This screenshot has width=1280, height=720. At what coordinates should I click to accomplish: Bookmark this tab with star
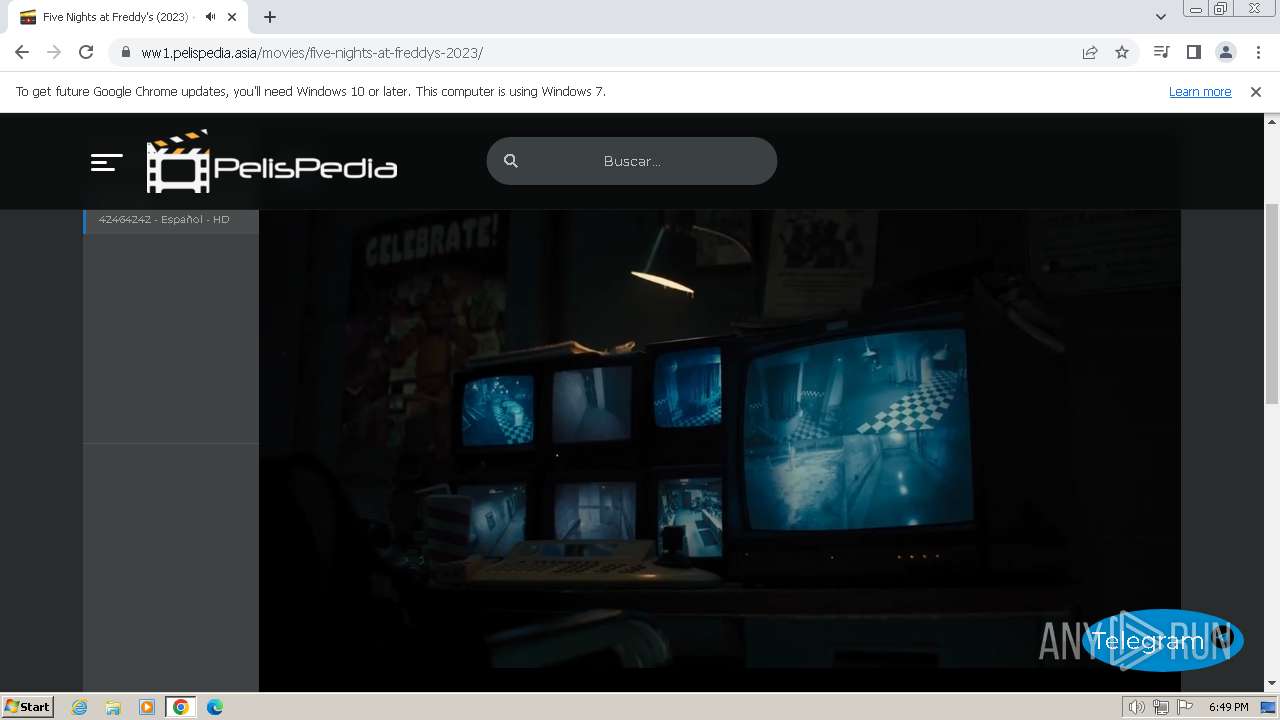click(x=1122, y=53)
